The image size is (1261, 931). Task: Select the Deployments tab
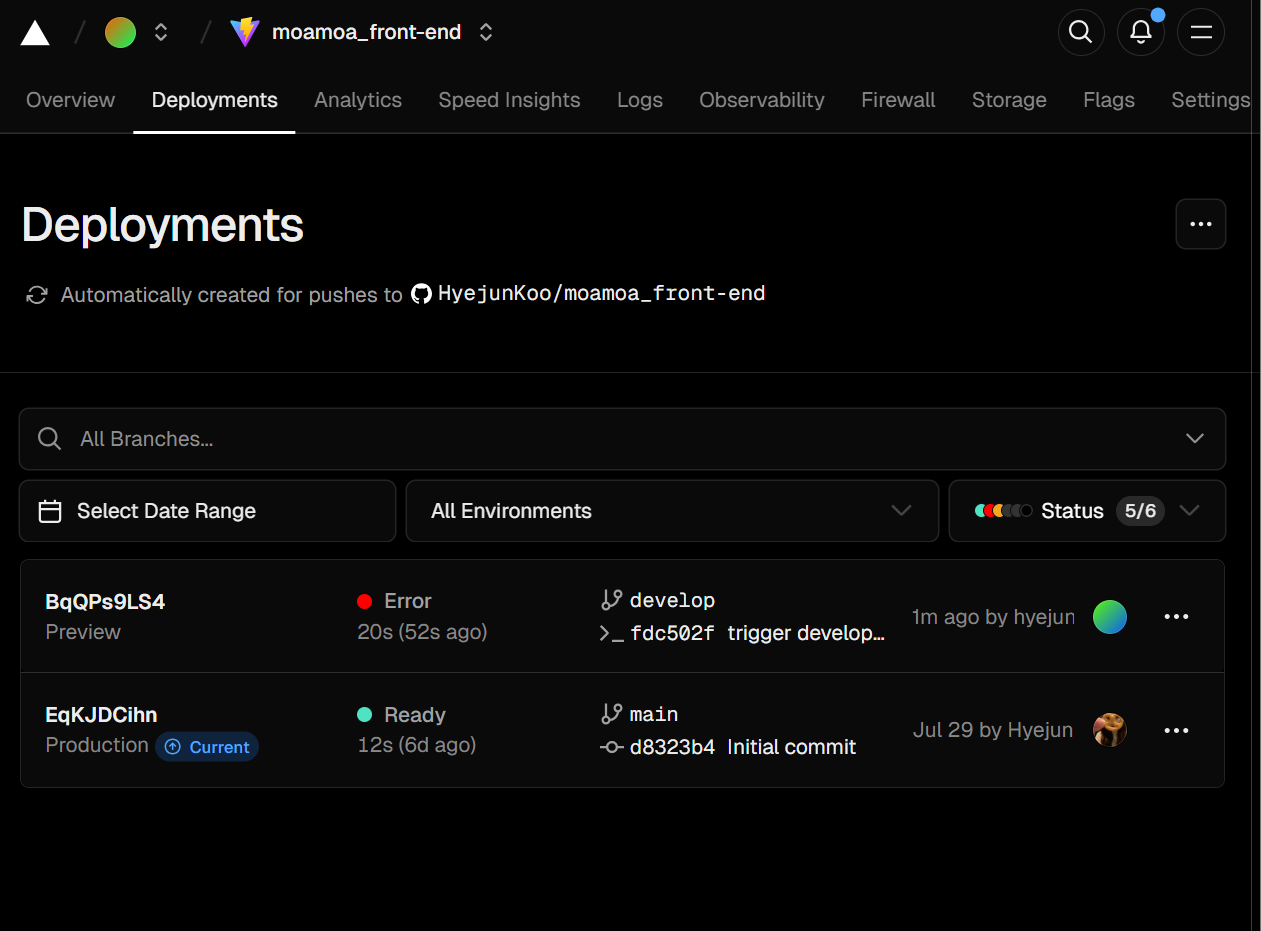click(215, 100)
